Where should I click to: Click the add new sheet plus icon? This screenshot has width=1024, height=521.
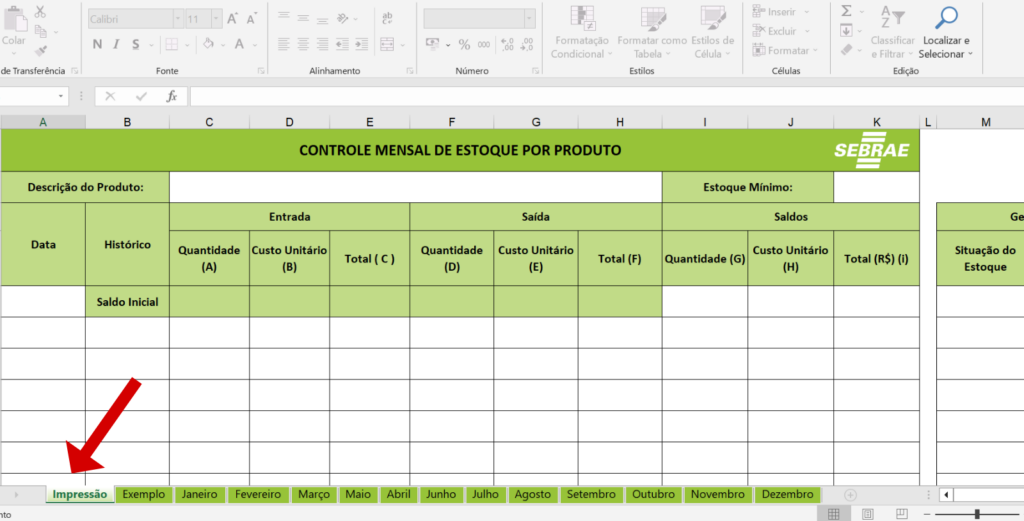tap(850, 495)
